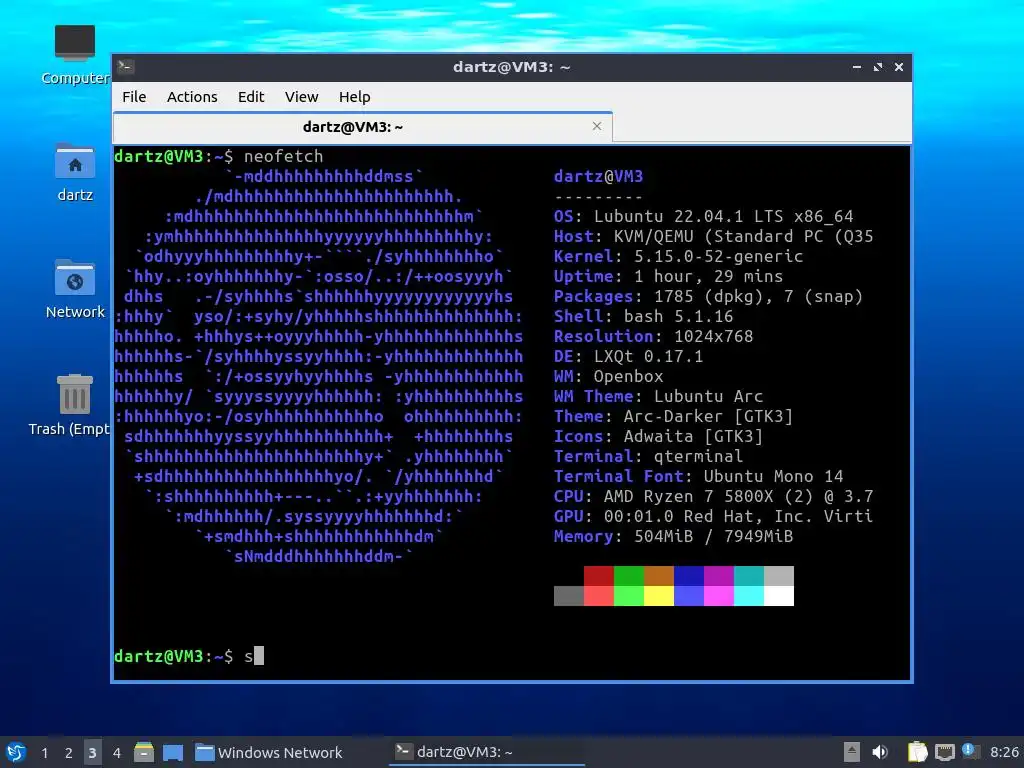Viewport: 1024px width, 768px height.
Task: Switch to virtual desktop 3
Action: click(x=92, y=753)
